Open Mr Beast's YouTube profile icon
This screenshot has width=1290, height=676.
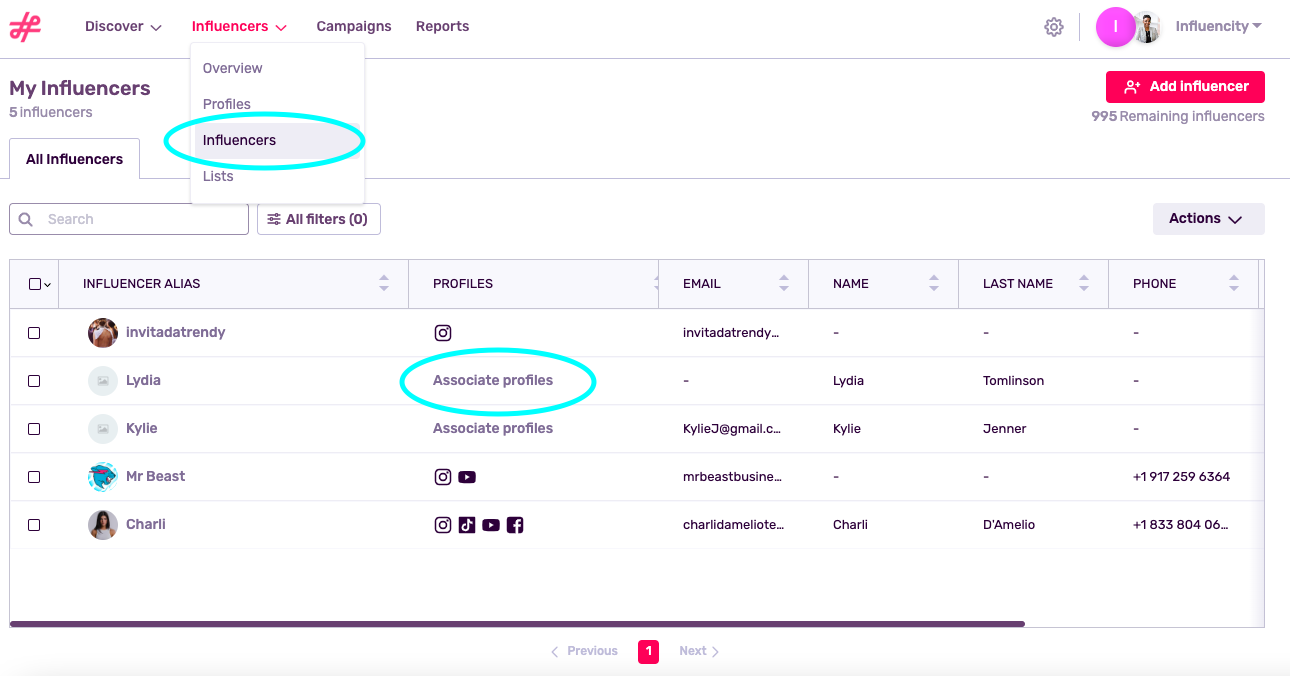467,476
